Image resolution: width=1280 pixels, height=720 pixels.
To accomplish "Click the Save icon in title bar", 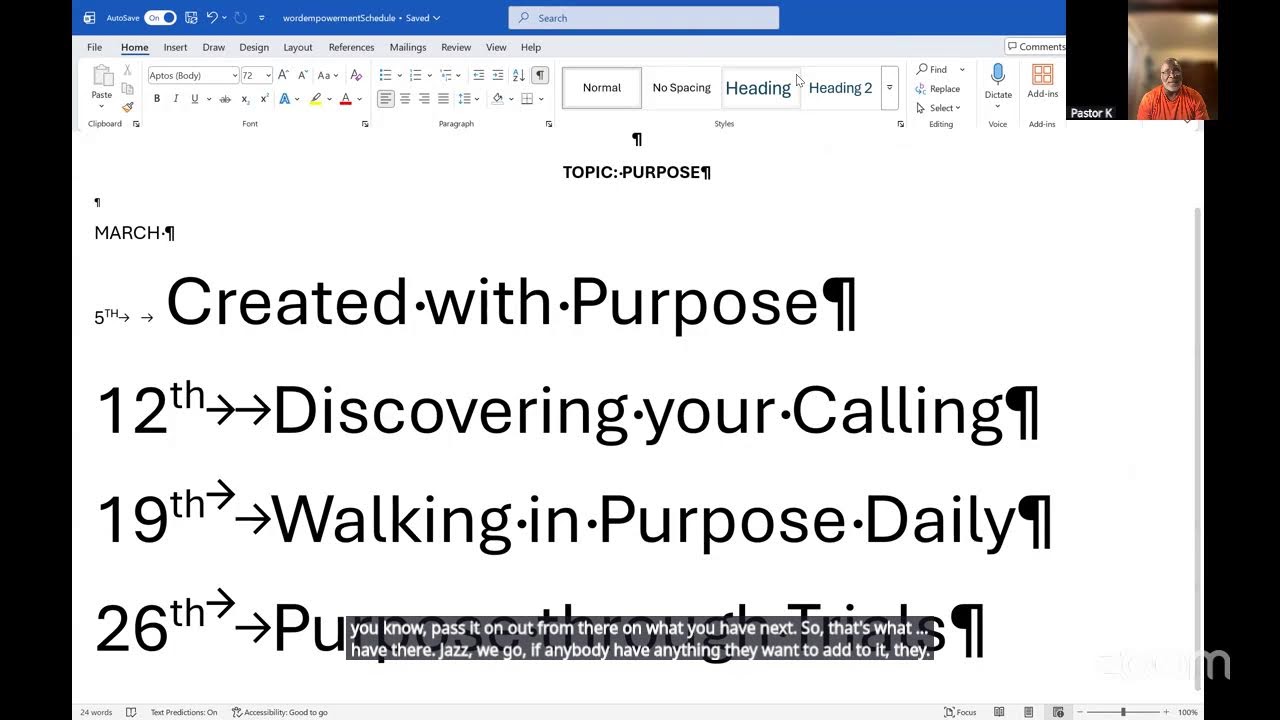I will pyautogui.click(x=191, y=17).
